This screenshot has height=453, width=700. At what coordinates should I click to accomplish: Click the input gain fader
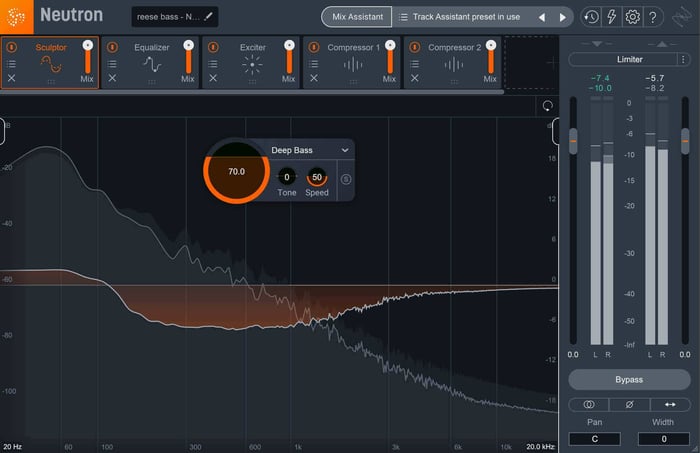(573, 141)
